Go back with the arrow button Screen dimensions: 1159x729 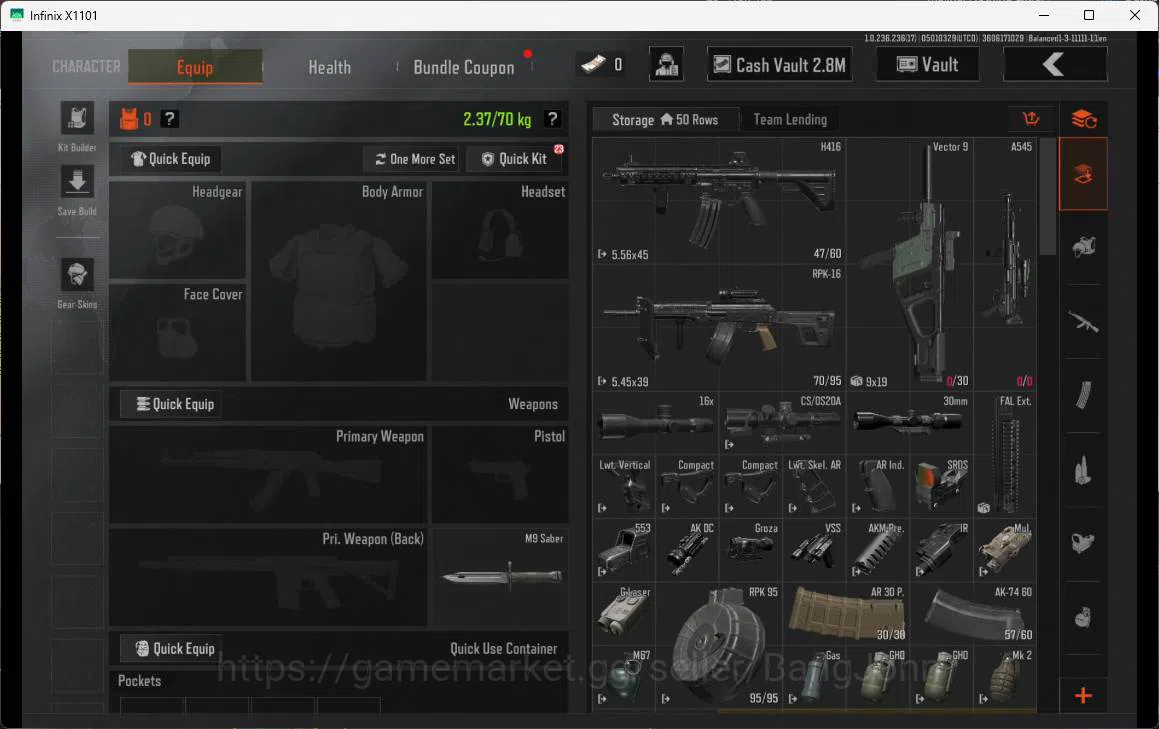point(1055,64)
